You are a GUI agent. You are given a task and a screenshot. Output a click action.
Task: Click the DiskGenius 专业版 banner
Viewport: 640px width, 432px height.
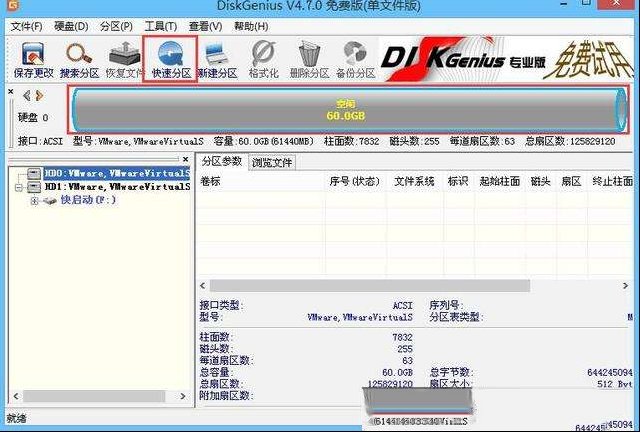pos(506,58)
